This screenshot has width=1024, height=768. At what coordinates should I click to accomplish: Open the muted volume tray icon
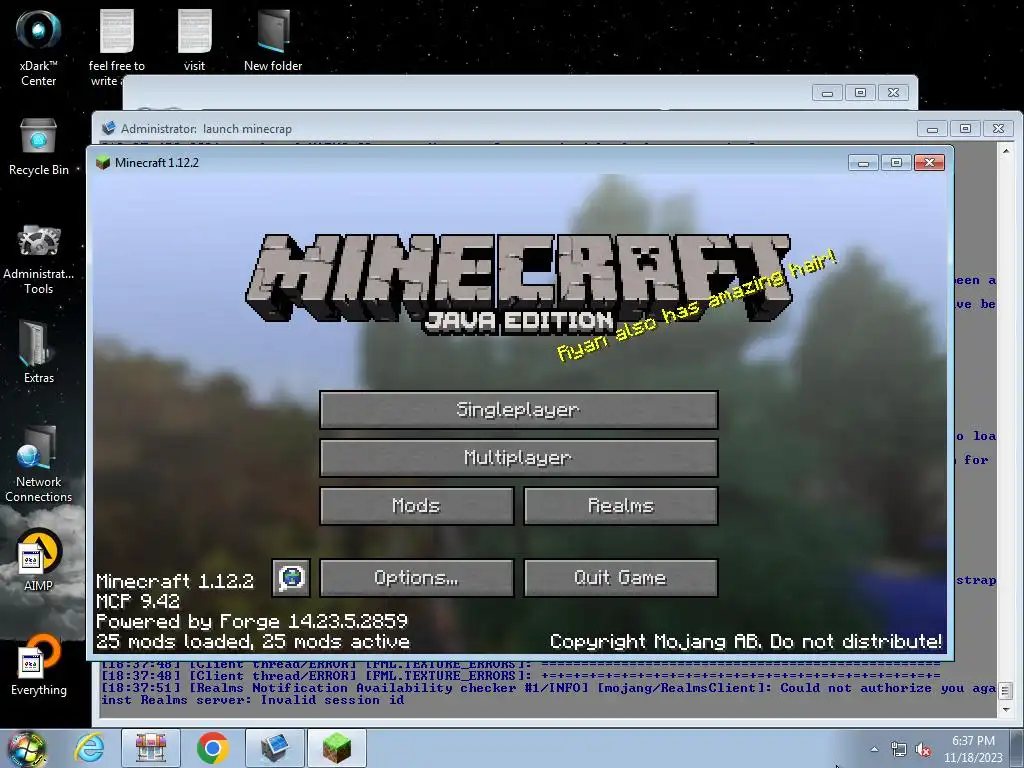pos(923,749)
